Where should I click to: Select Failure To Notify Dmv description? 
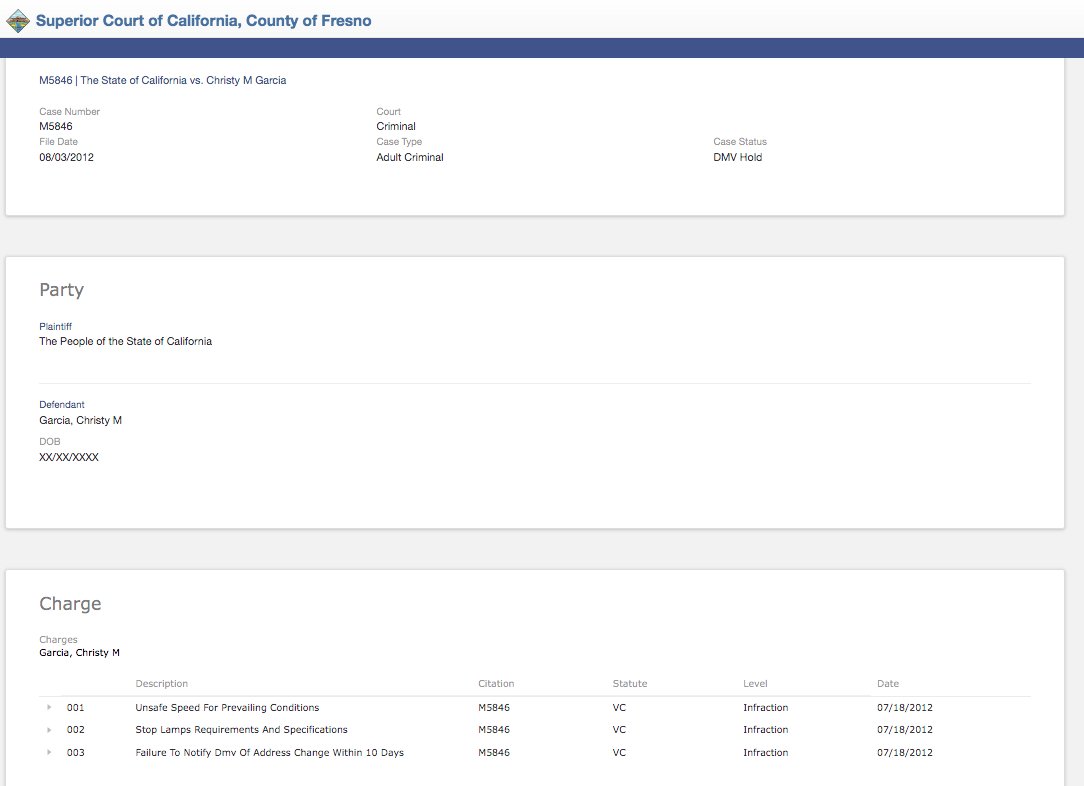click(x=270, y=752)
